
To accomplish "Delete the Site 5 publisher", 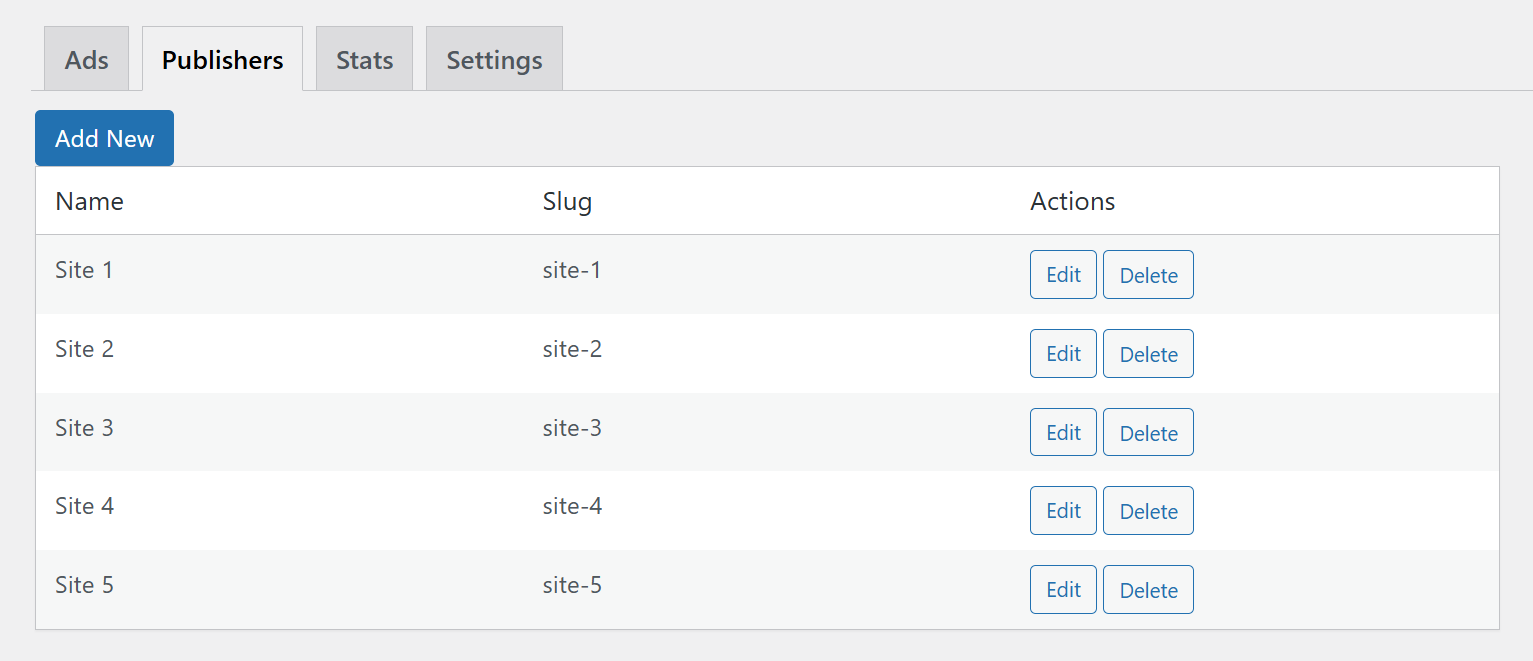I will click(1148, 589).
